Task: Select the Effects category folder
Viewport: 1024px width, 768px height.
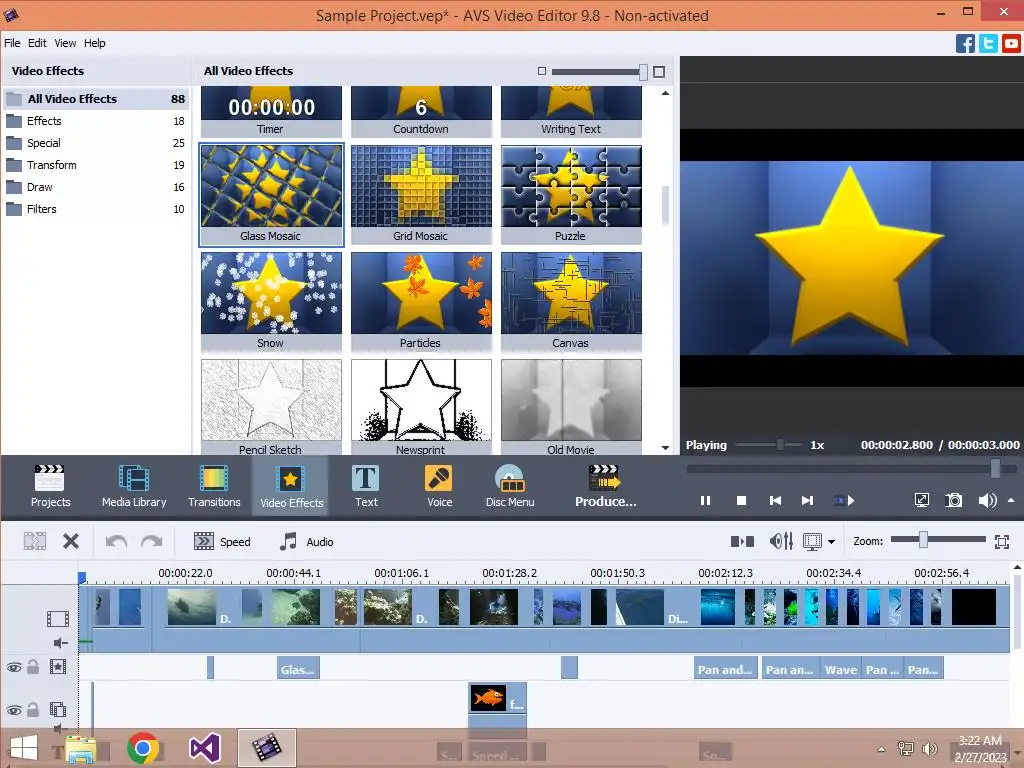Action: (x=96, y=121)
